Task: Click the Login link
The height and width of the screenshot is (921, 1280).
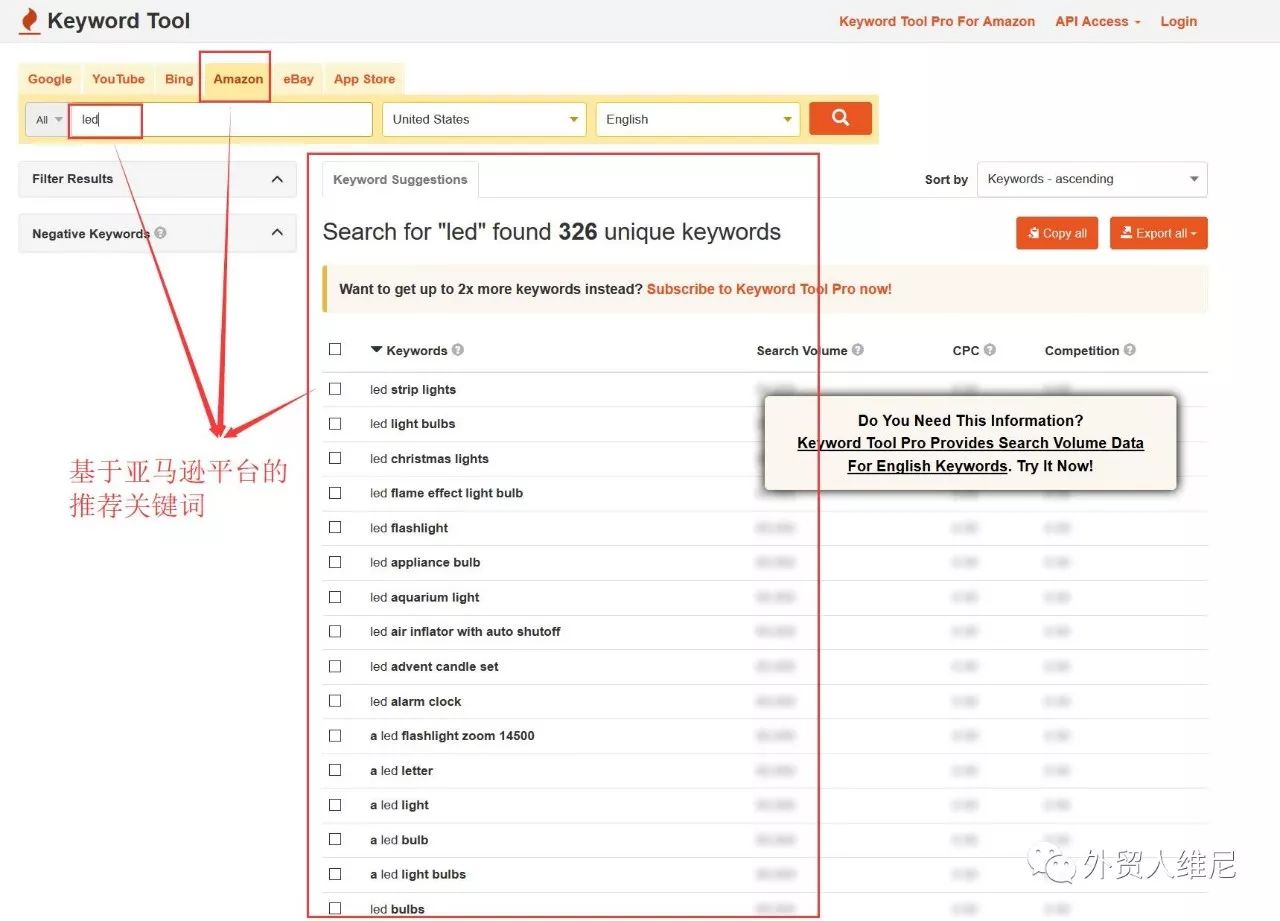Action: [x=1178, y=21]
